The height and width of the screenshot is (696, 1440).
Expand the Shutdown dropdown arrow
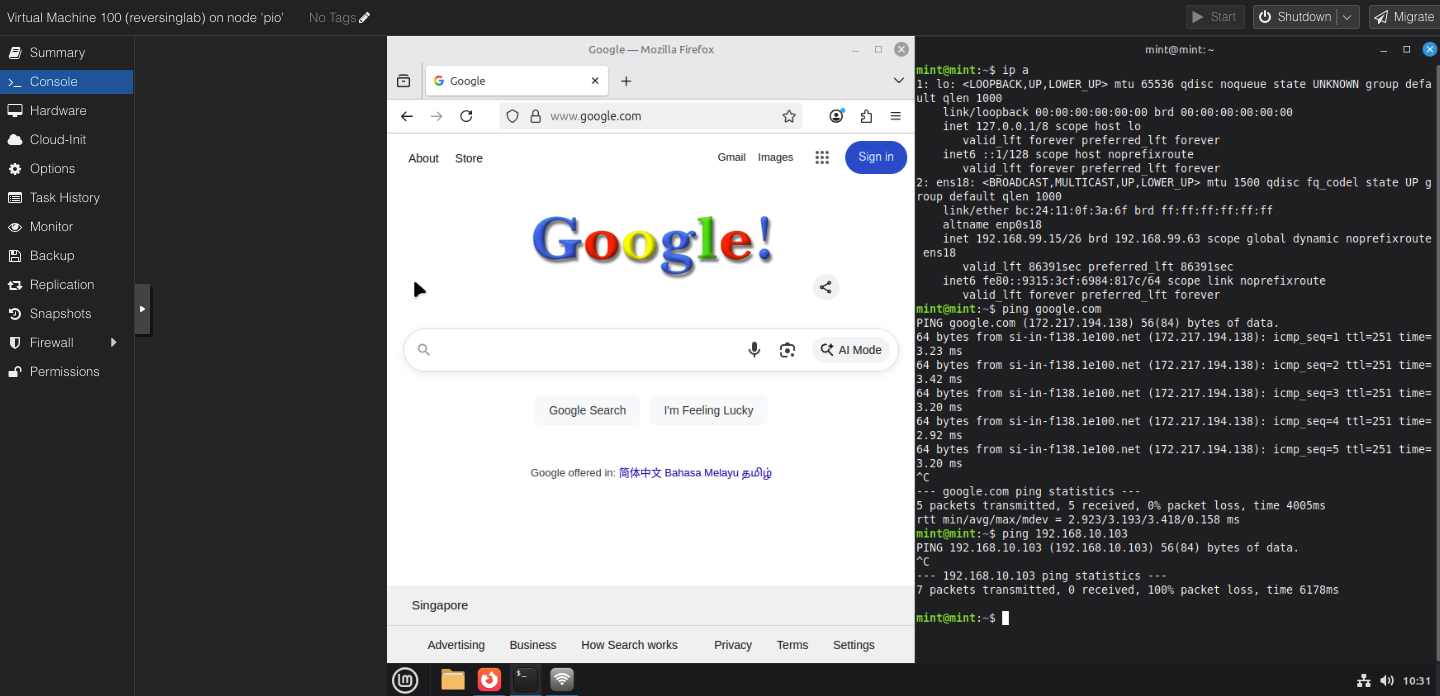(x=1348, y=17)
